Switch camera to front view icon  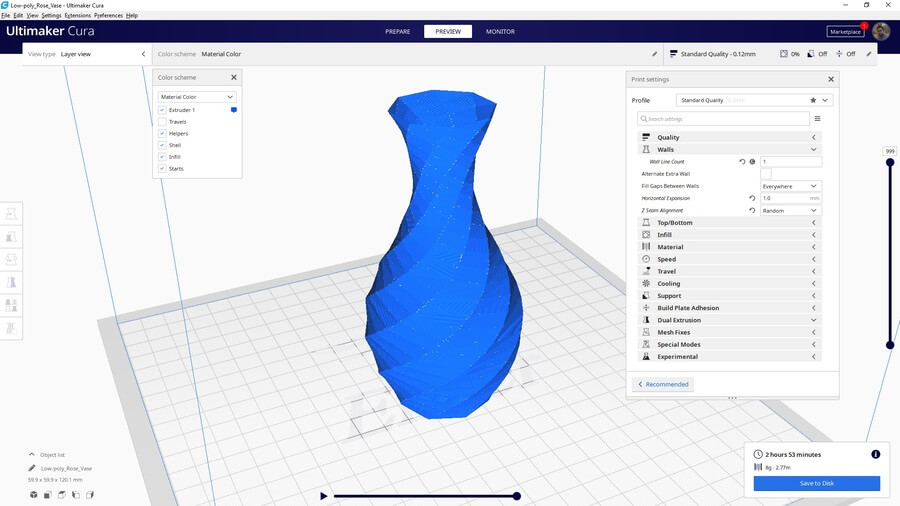coord(48,495)
